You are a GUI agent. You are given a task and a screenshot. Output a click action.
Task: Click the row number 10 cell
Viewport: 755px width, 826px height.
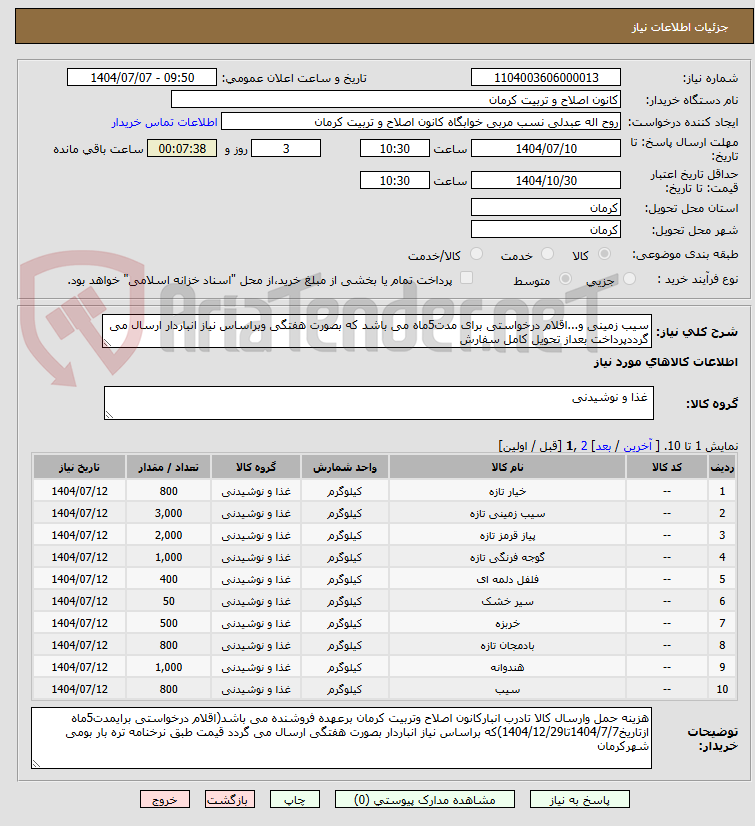tap(722, 689)
